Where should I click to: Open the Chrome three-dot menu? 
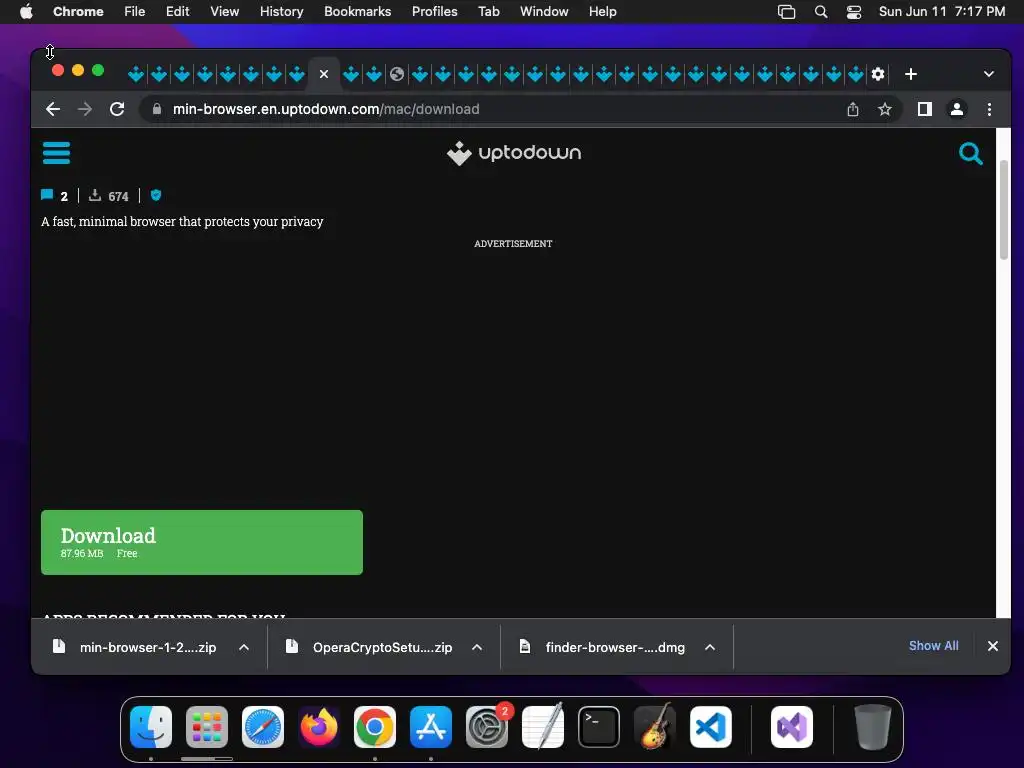coord(989,109)
